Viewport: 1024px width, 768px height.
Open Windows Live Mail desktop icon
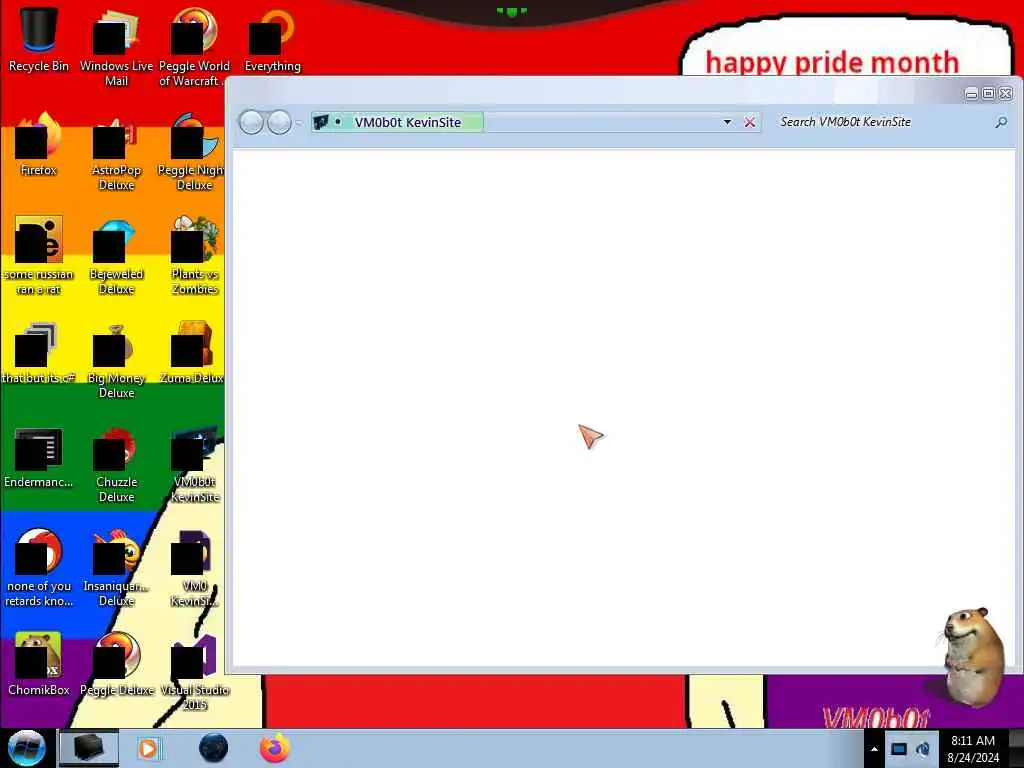coord(116,46)
